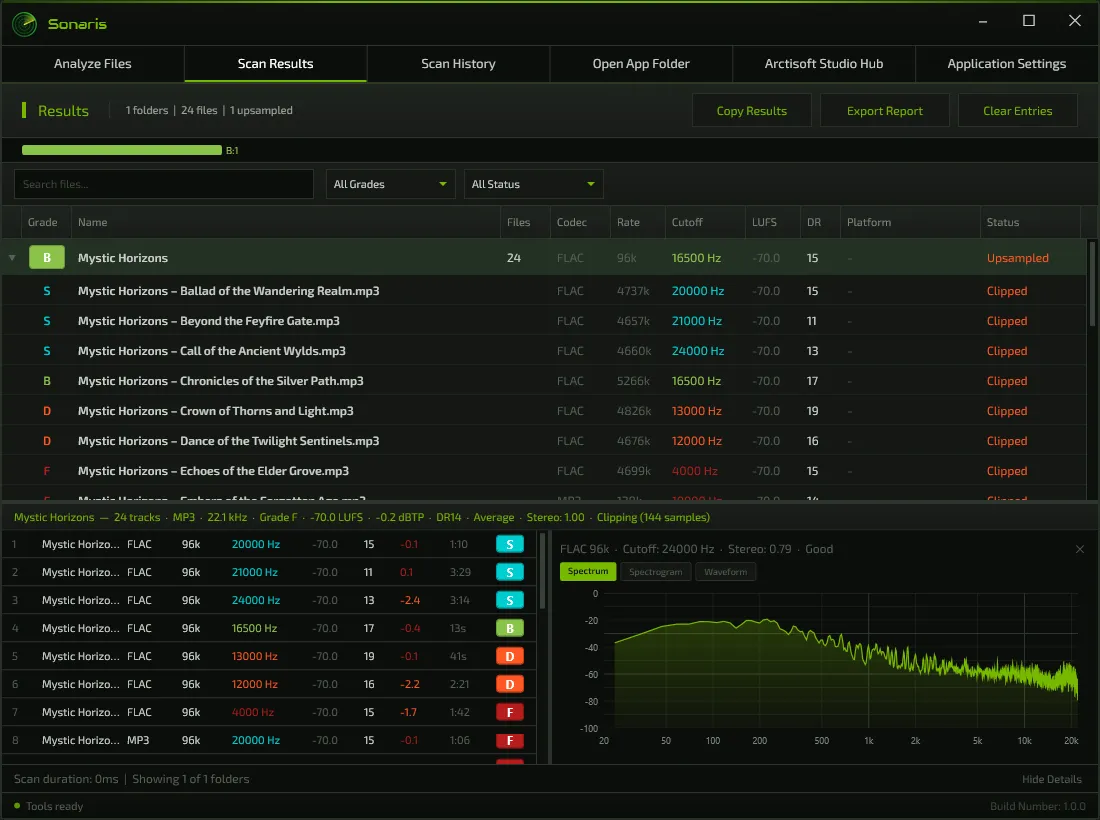Select Call of the Ancient Wylds.mp3 row

click(544, 351)
